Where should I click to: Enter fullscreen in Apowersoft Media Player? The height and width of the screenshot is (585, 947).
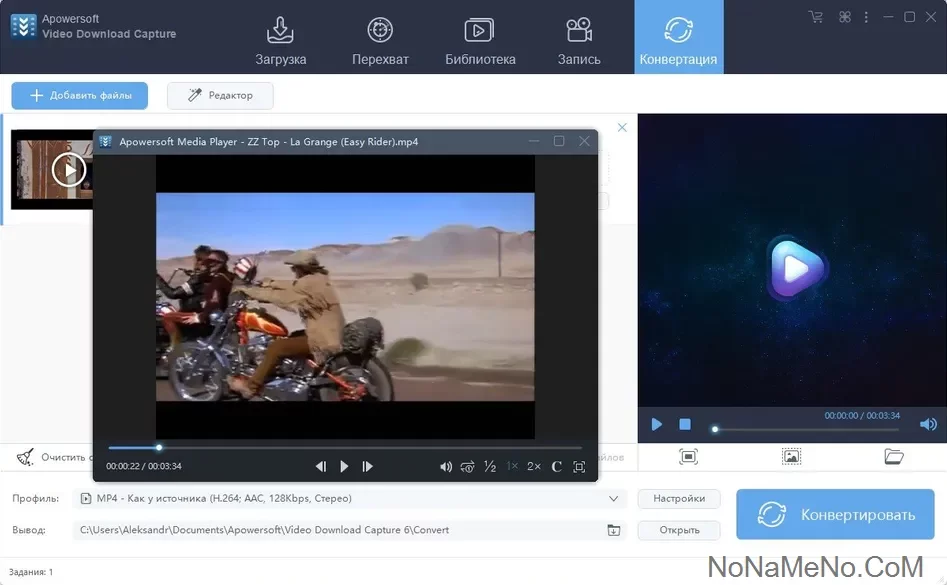coord(579,466)
